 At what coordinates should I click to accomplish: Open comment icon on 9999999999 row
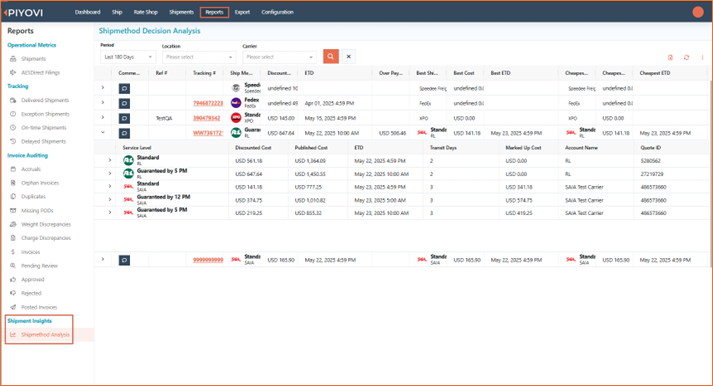click(124, 260)
